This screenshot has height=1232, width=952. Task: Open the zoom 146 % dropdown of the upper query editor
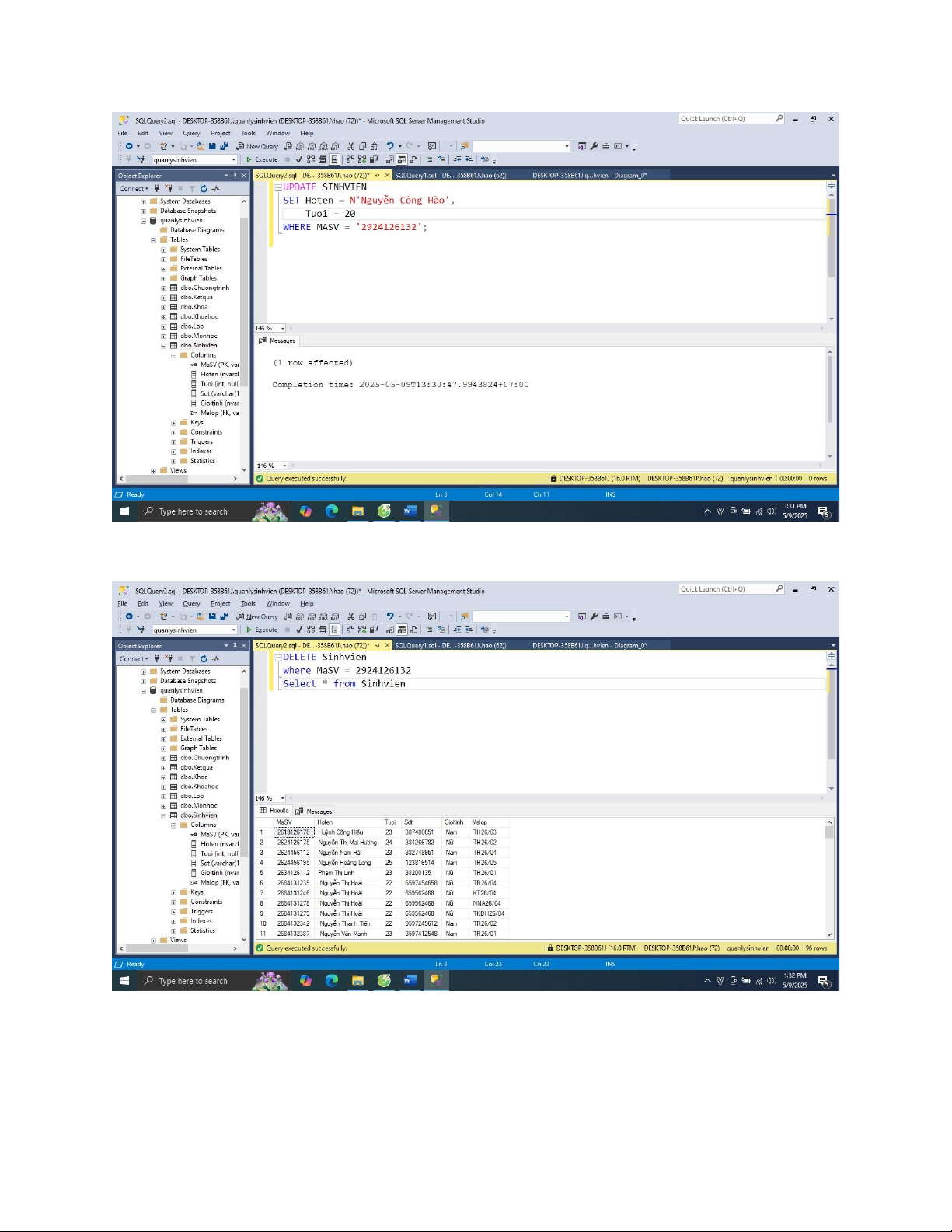[282, 329]
